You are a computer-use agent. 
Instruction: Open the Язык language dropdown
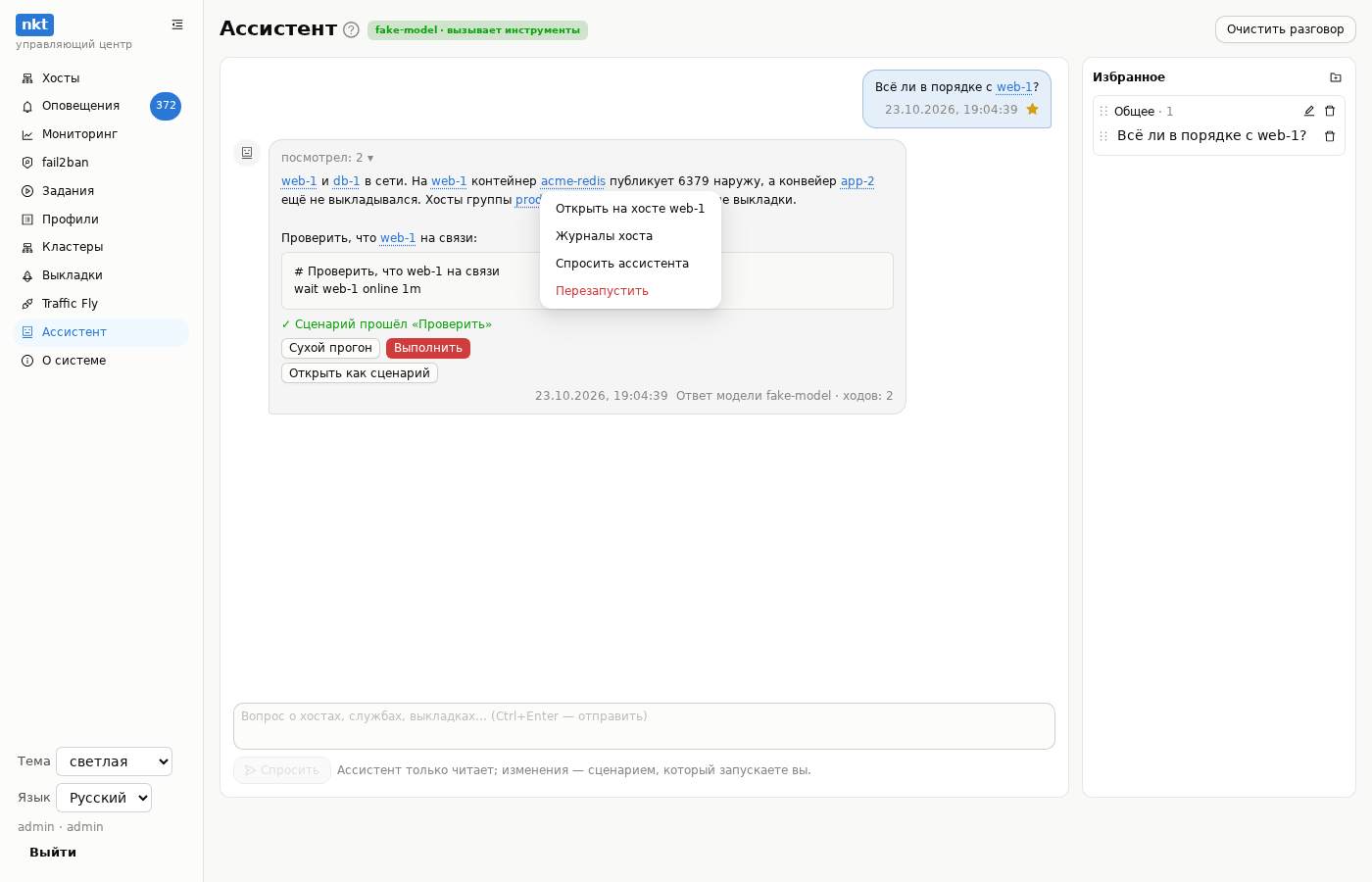[104, 798]
